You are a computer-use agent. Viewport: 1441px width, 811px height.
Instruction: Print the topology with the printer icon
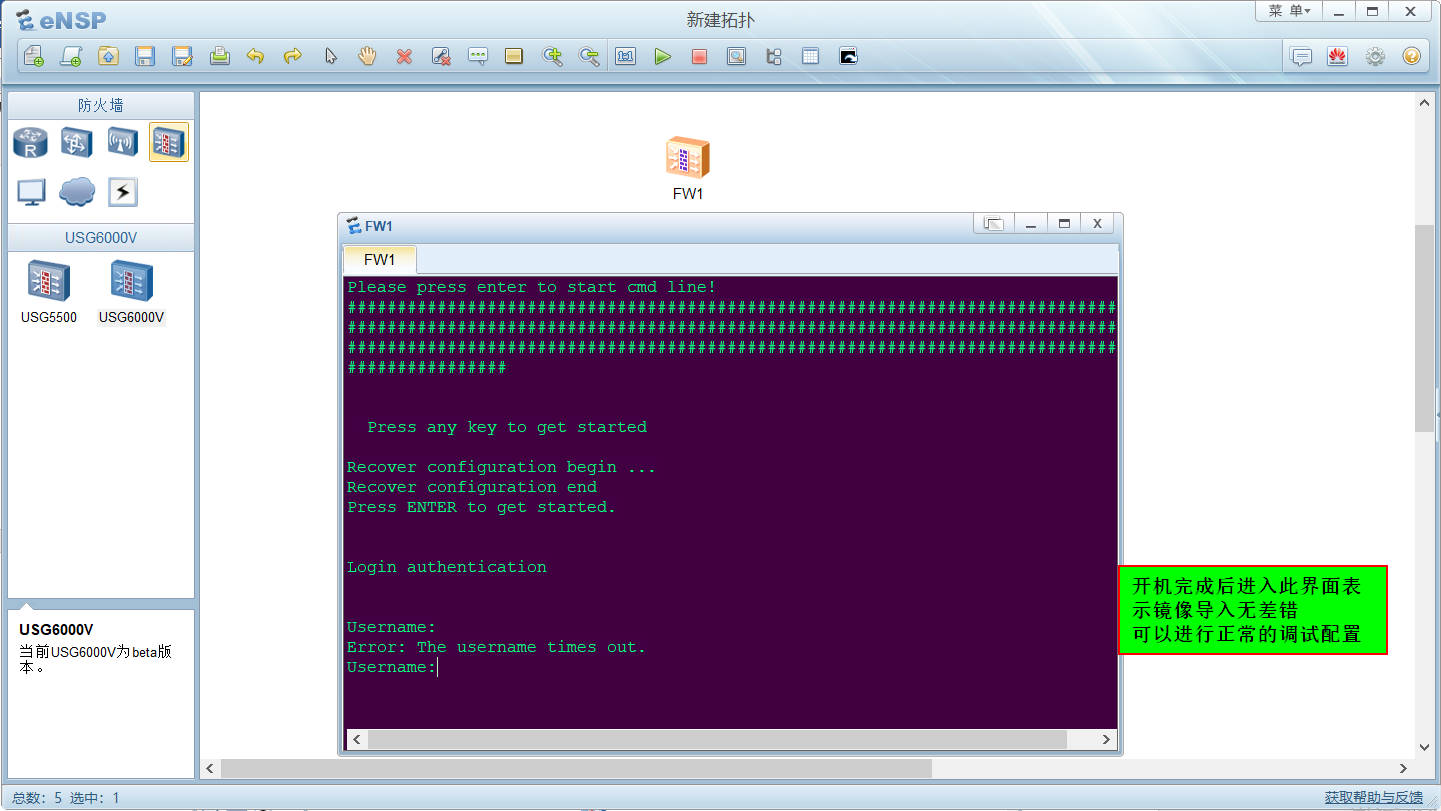point(219,56)
